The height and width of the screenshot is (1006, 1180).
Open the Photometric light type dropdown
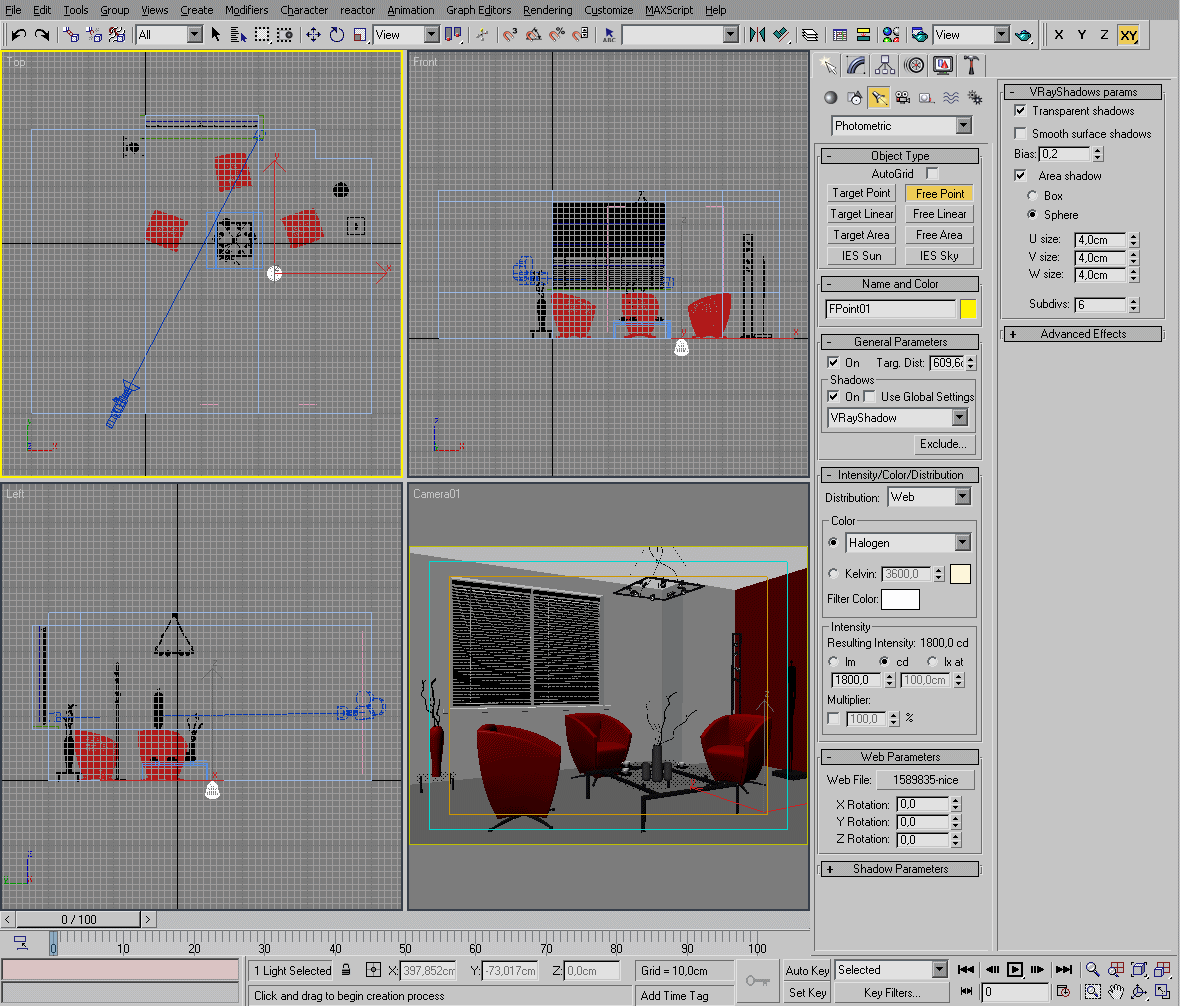coord(902,126)
